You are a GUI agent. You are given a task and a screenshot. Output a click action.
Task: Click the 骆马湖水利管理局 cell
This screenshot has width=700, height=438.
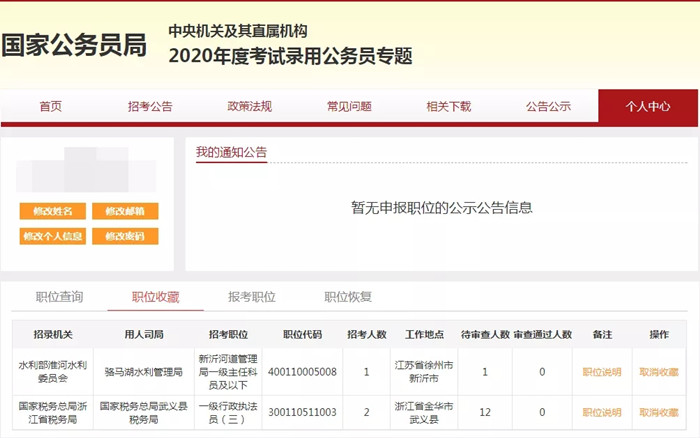tap(143, 372)
